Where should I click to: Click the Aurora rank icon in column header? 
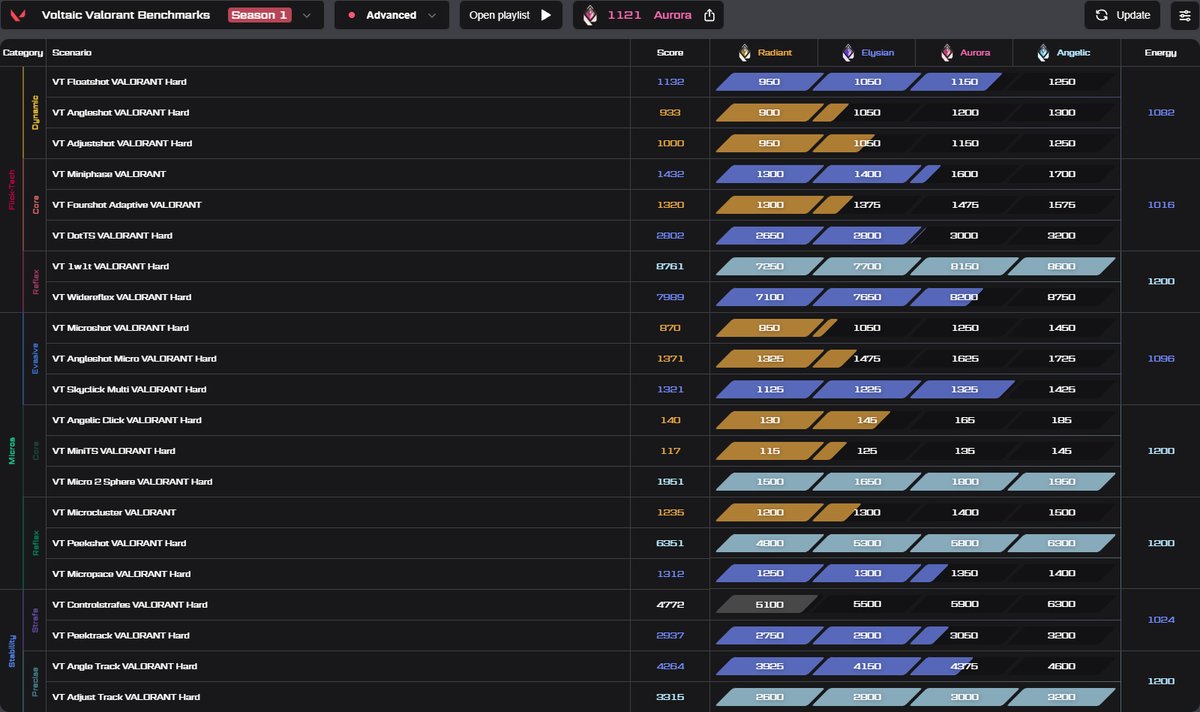[x=946, y=53]
